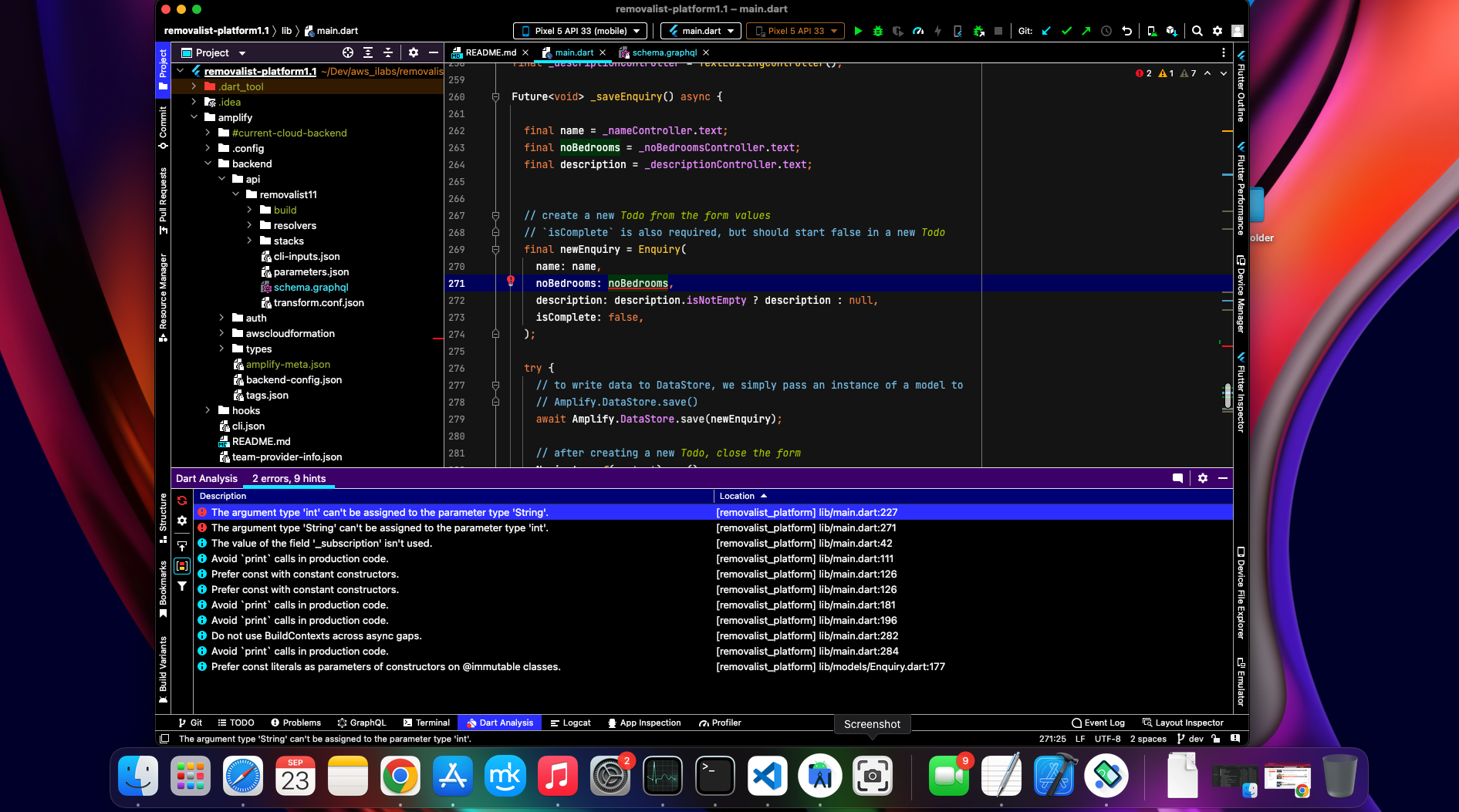Expand the resolvers folder in project tree

[x=249, y=225]
